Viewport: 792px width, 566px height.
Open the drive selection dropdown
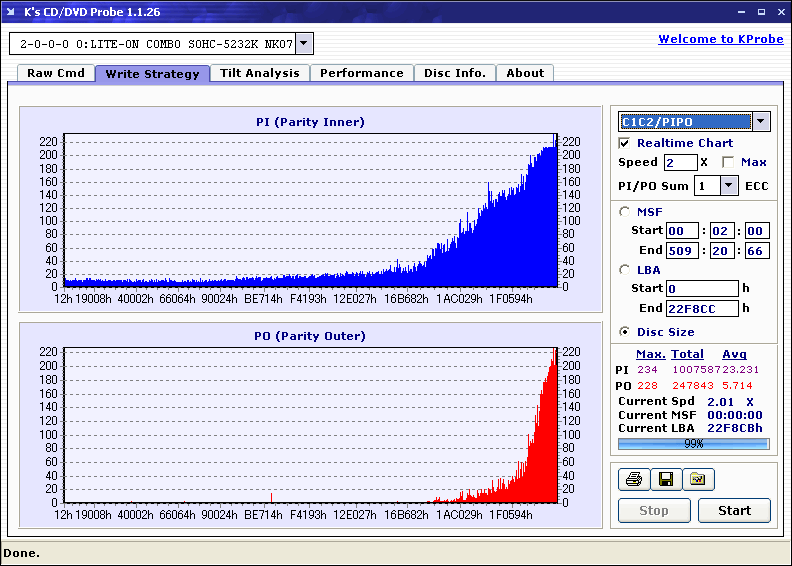pyautogui.click(x=304, y=43)
